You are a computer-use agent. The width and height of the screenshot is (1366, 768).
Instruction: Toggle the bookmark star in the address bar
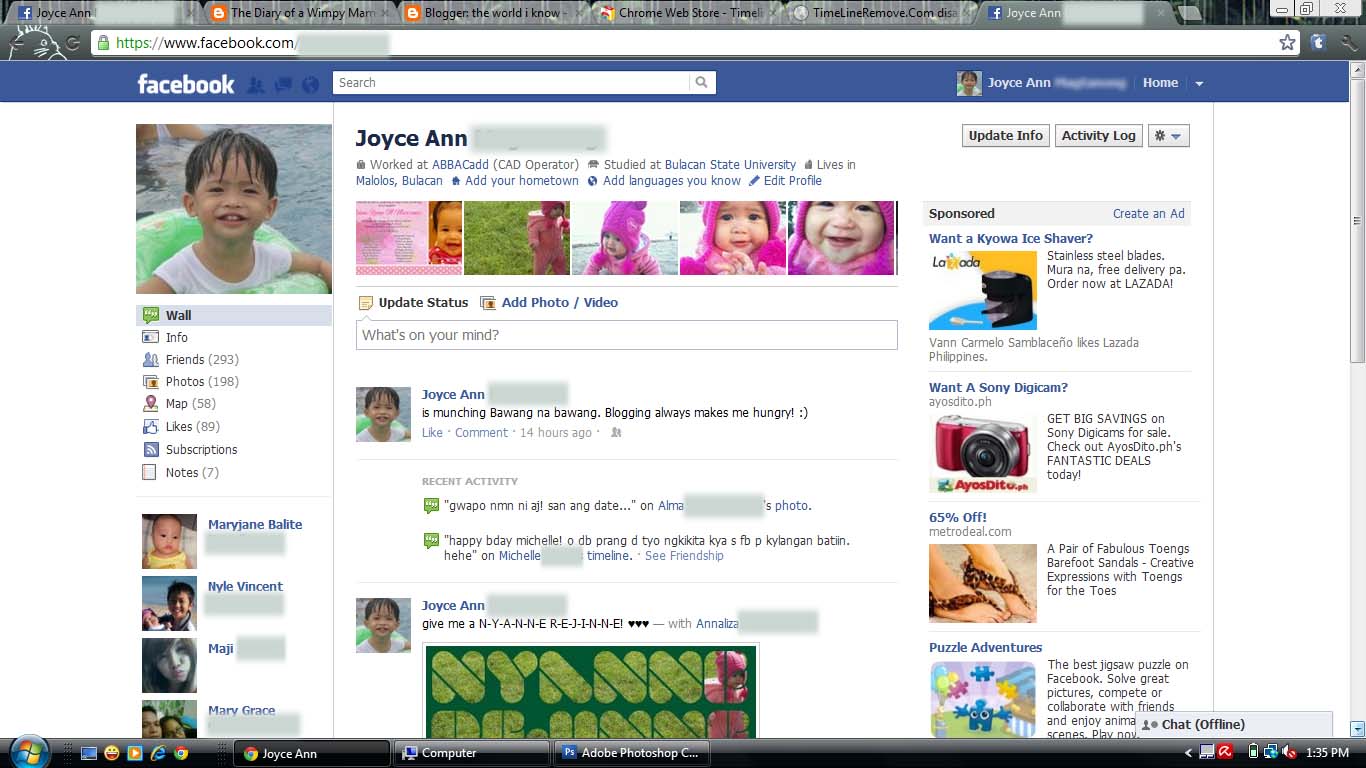click(1288, 43)
